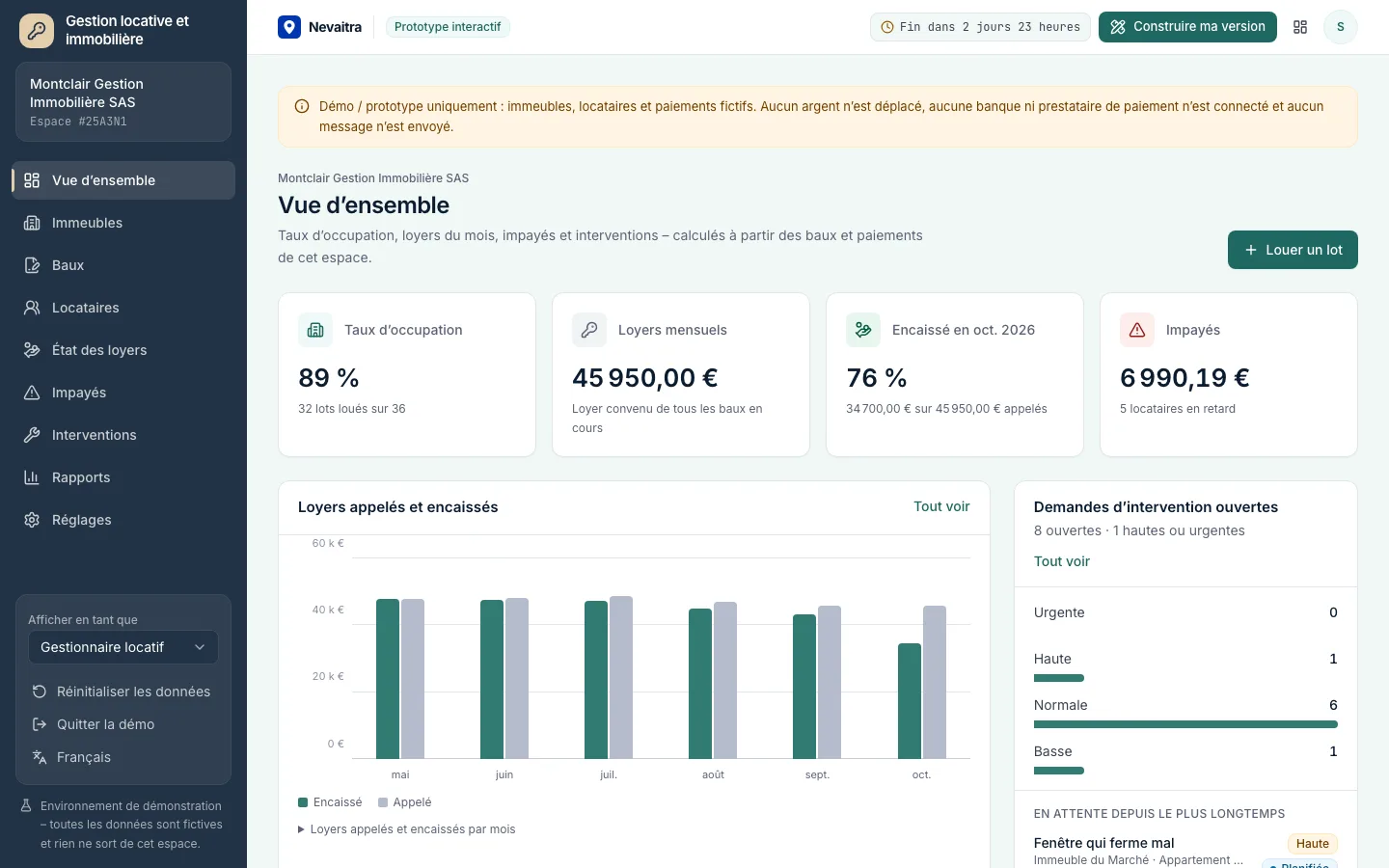Click the Impayés warning triangle card icon
The height and width of the screenshot is (868, 1389).
click(1137, 330)
